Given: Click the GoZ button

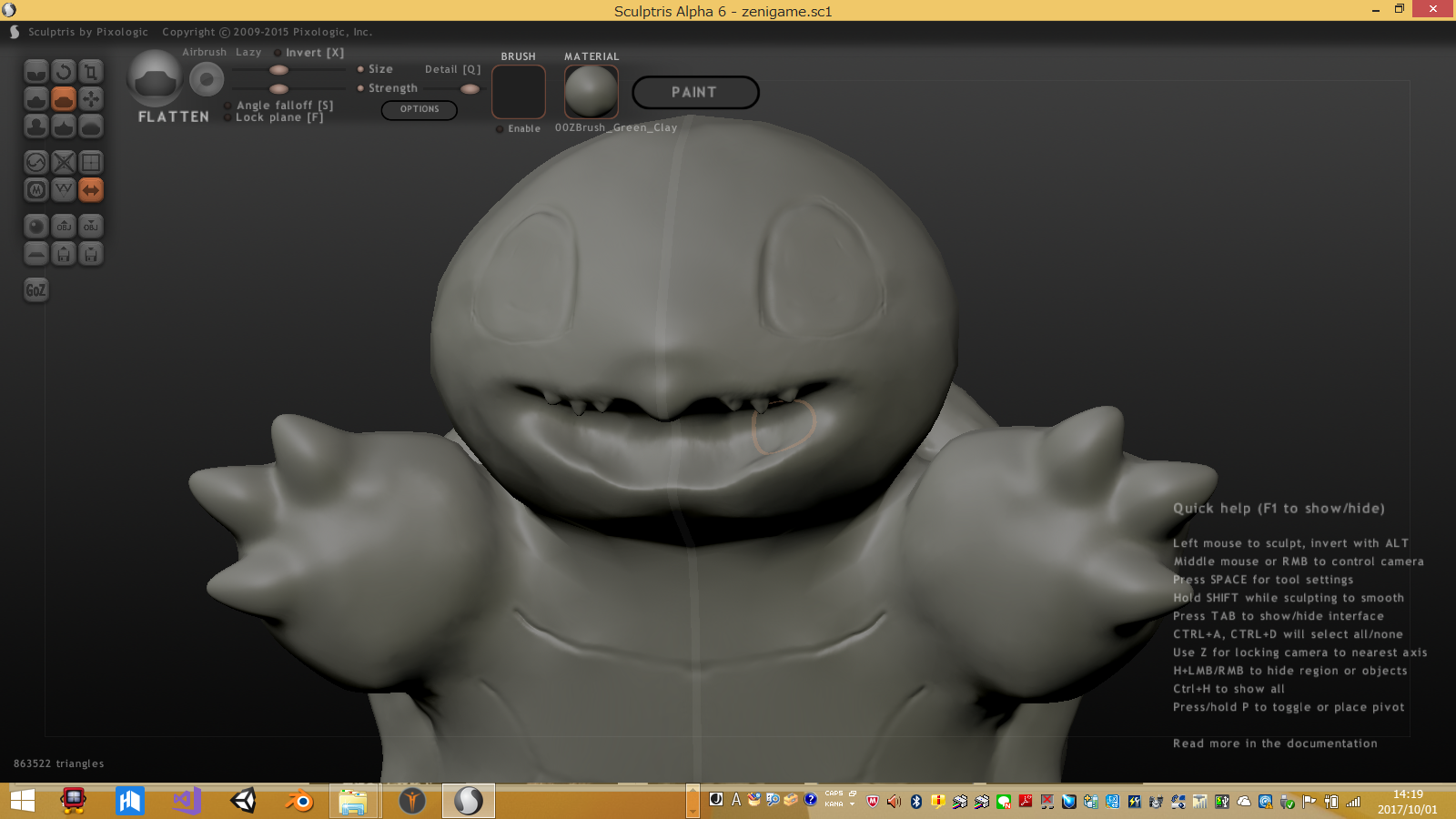Looking at the screenshot, I should (35, 290).
